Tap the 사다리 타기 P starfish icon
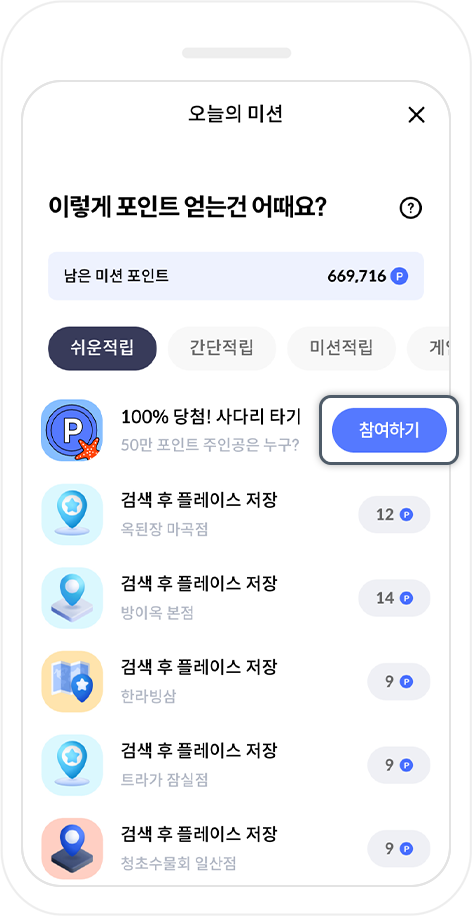 [x=72, y=430]
